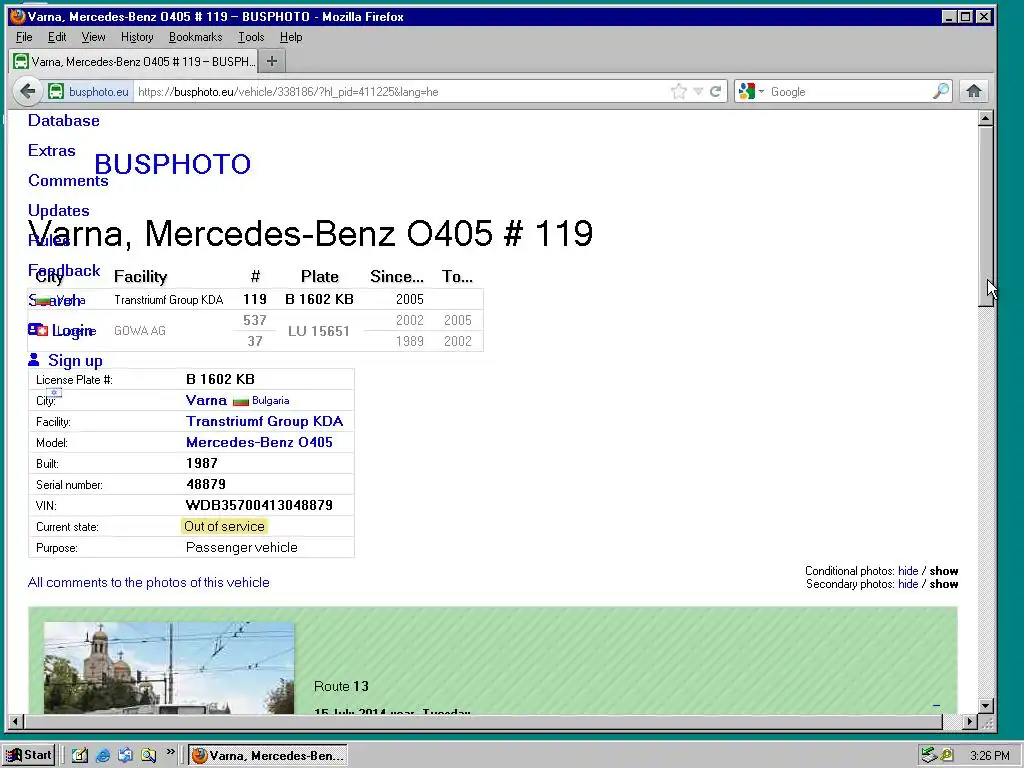
Task: Select the Varna Mercedes-Benz O405 browser tab
Action: (x=134, y=61)
